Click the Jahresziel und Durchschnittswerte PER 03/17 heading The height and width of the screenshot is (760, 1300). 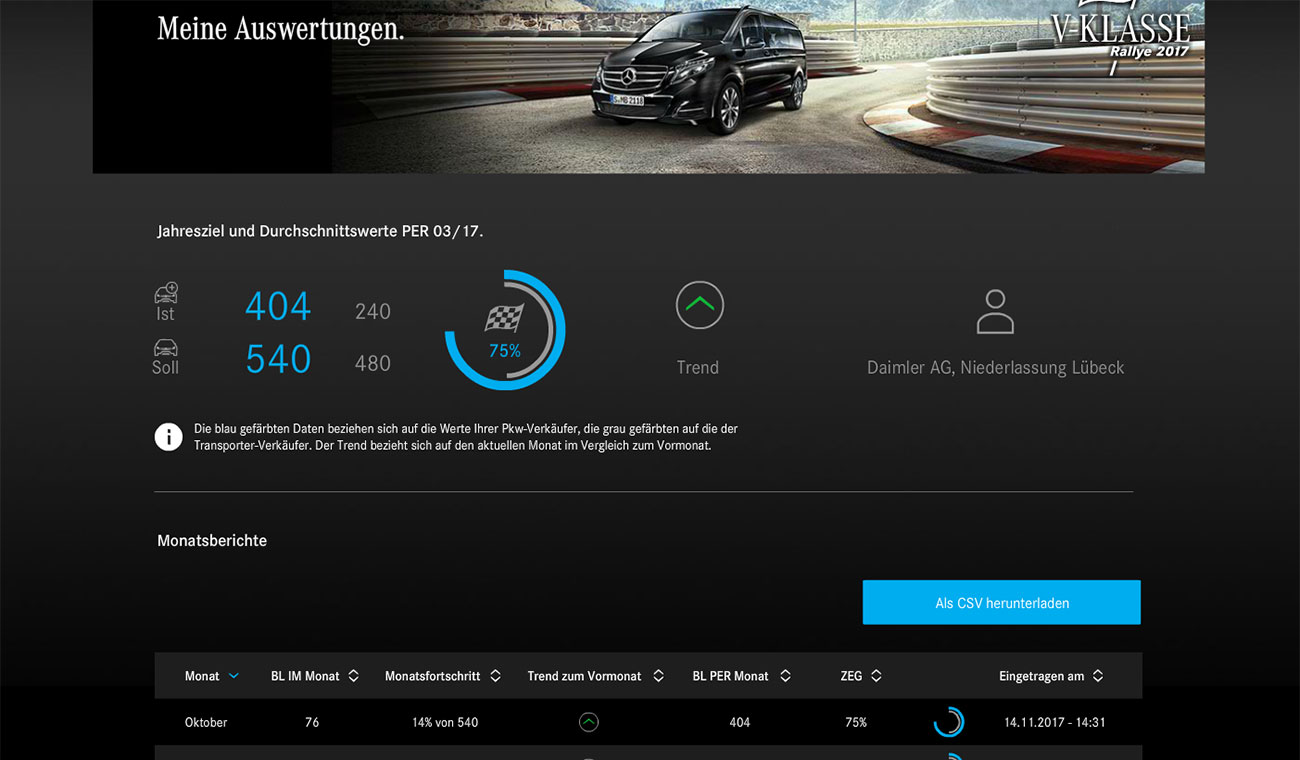[x=320, y=231]
